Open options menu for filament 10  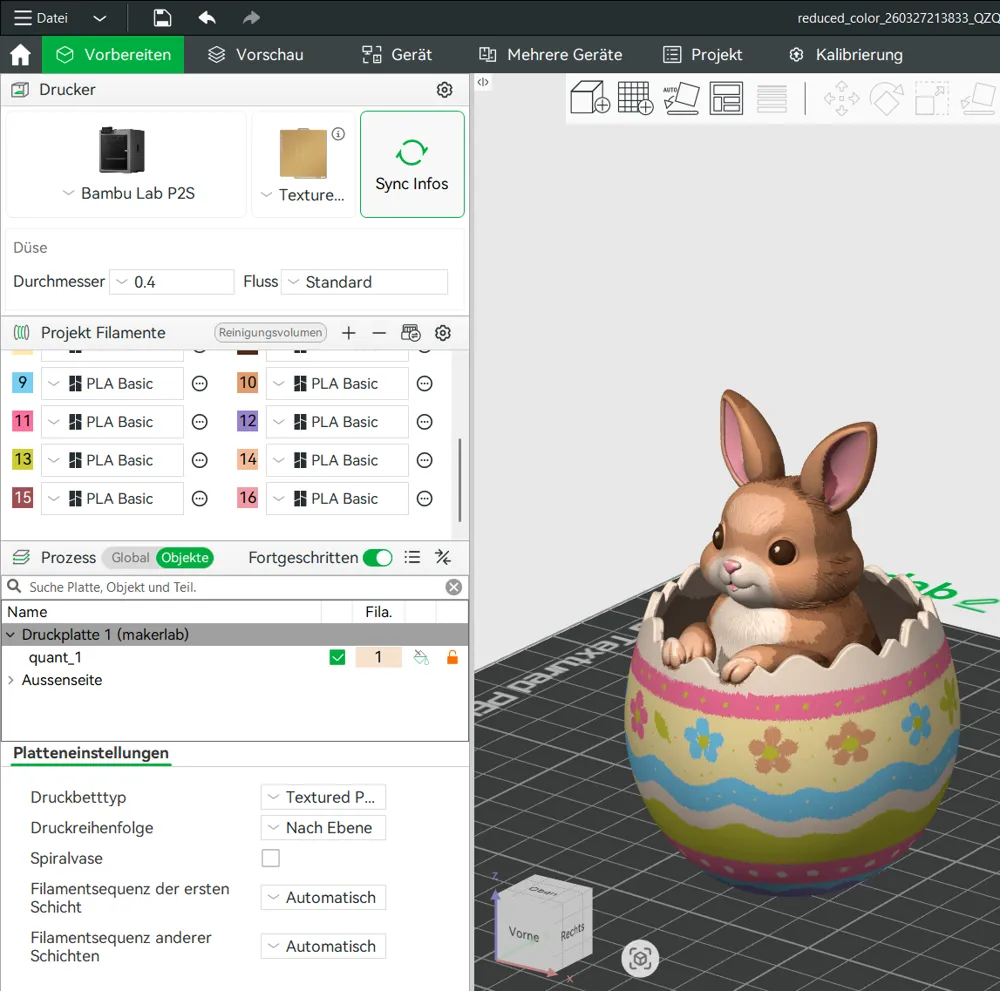click(x=425, y=384)
